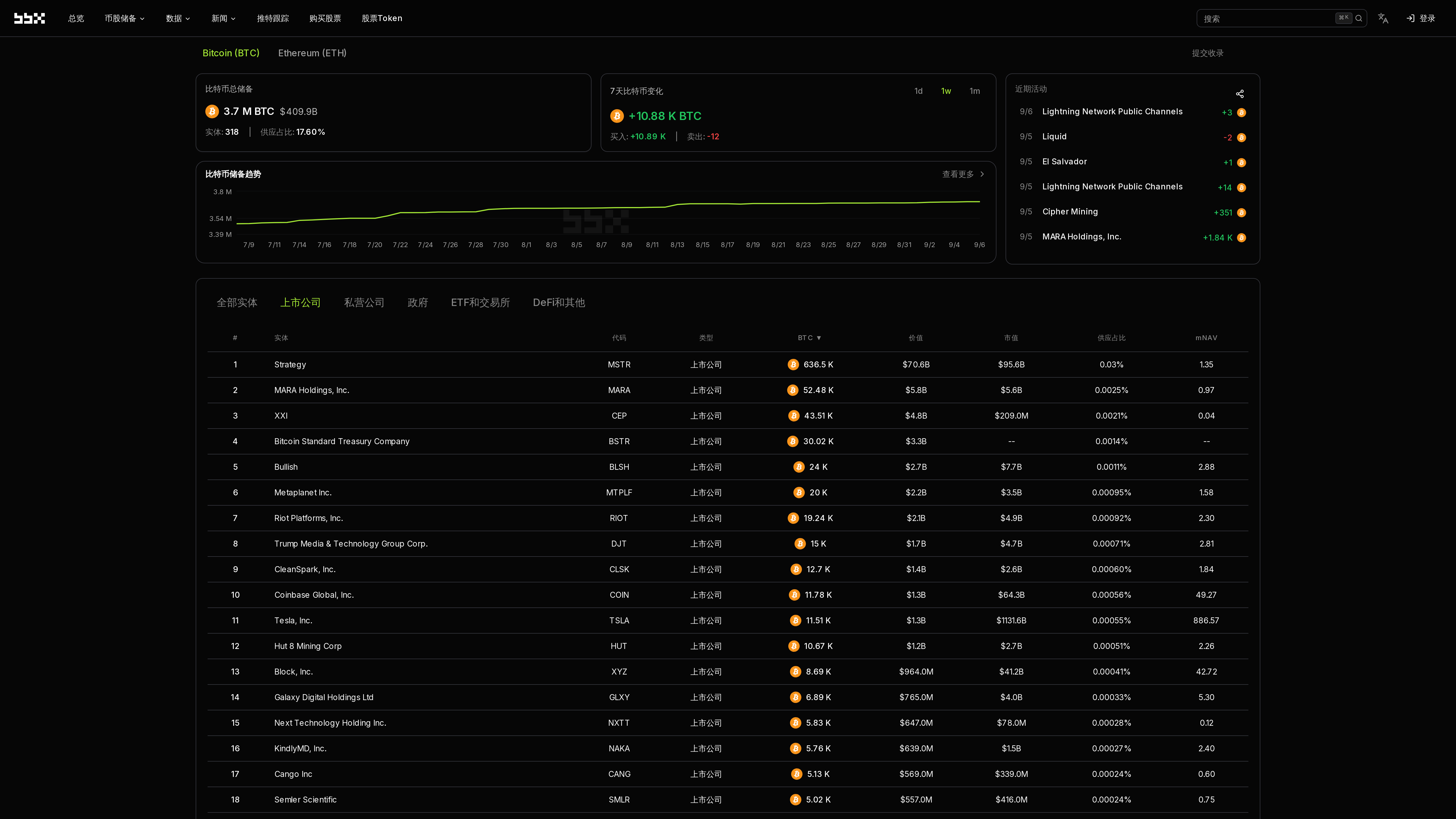Select the 政府 tab
Viewport: 1456px width, 819px height.
[418, 303]
